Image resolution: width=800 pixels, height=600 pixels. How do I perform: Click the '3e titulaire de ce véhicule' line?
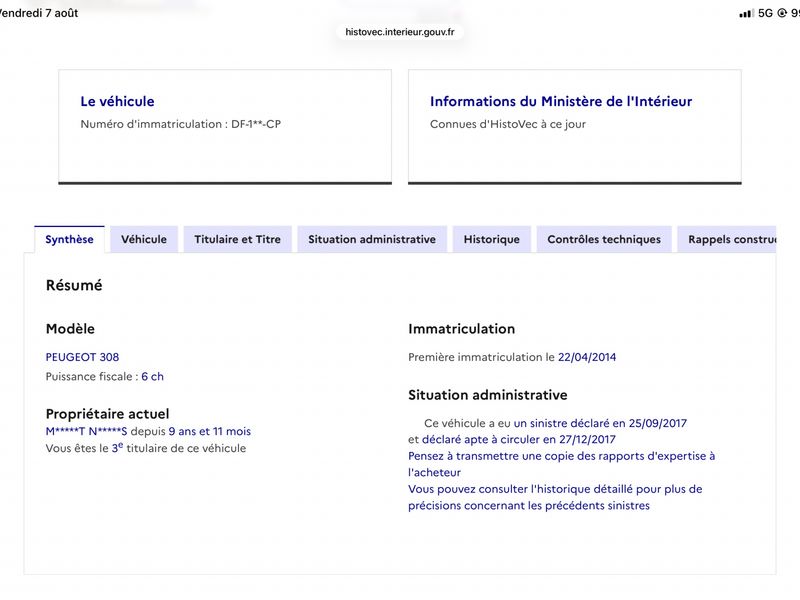click(146, 448)
